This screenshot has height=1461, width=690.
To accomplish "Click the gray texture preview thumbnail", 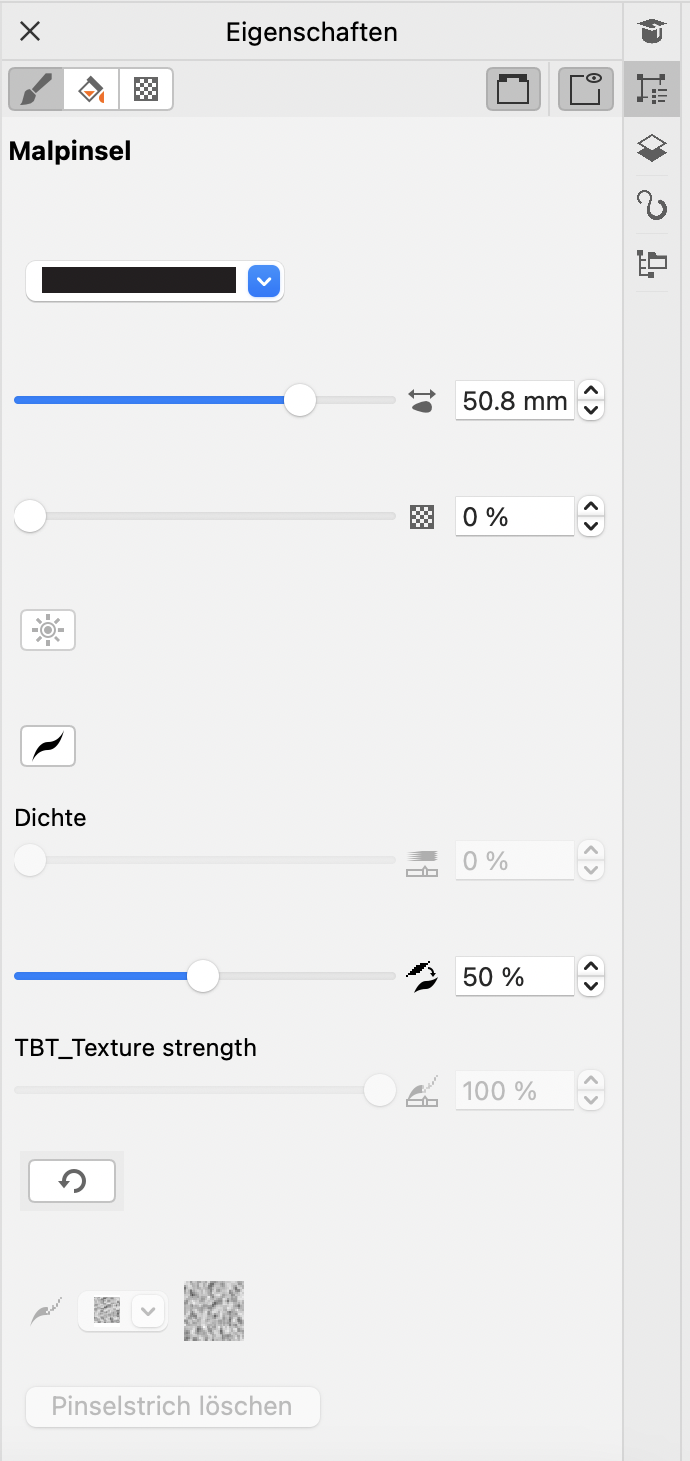I will (x=214, y=1311).
